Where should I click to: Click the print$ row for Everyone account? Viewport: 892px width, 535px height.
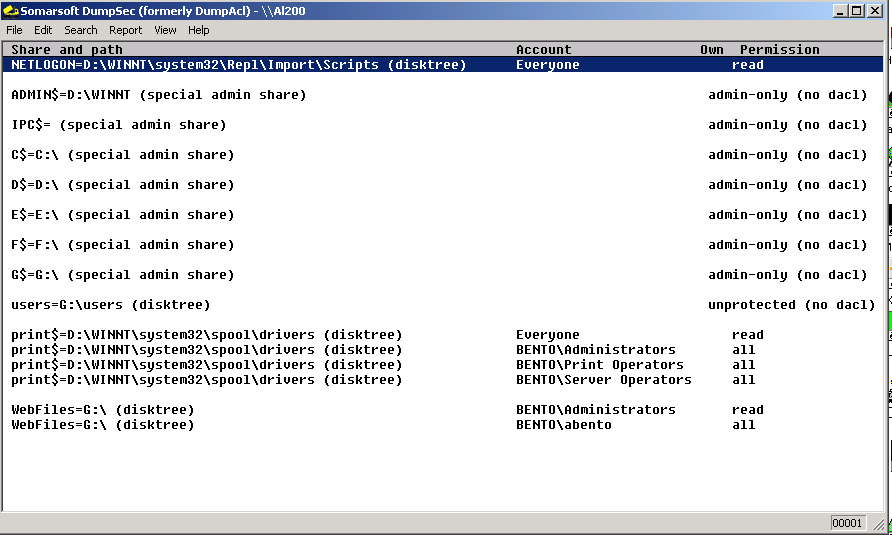tap(443, 335)
